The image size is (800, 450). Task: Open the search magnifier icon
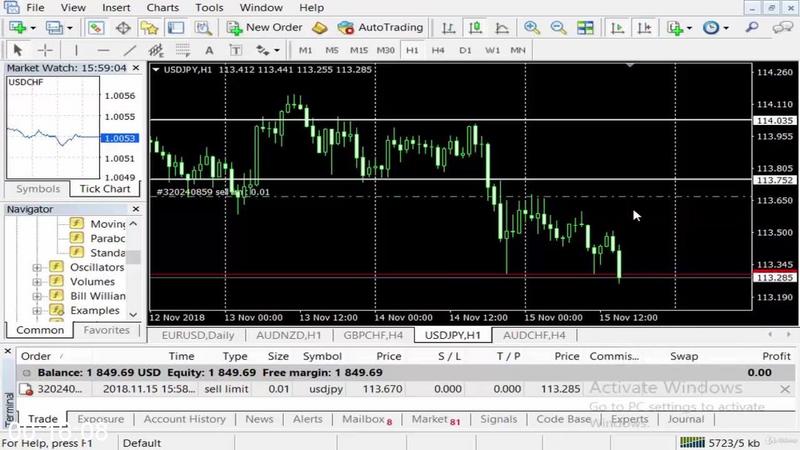(752, 28)
